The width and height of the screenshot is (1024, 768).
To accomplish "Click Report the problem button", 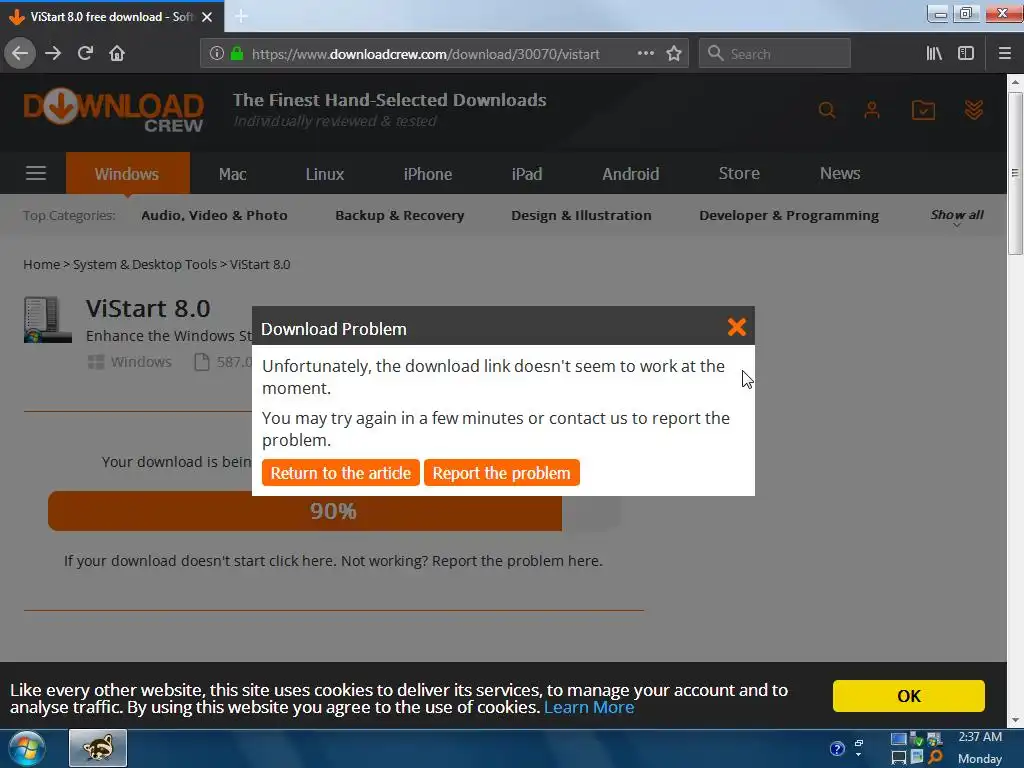I will (501, 473).
